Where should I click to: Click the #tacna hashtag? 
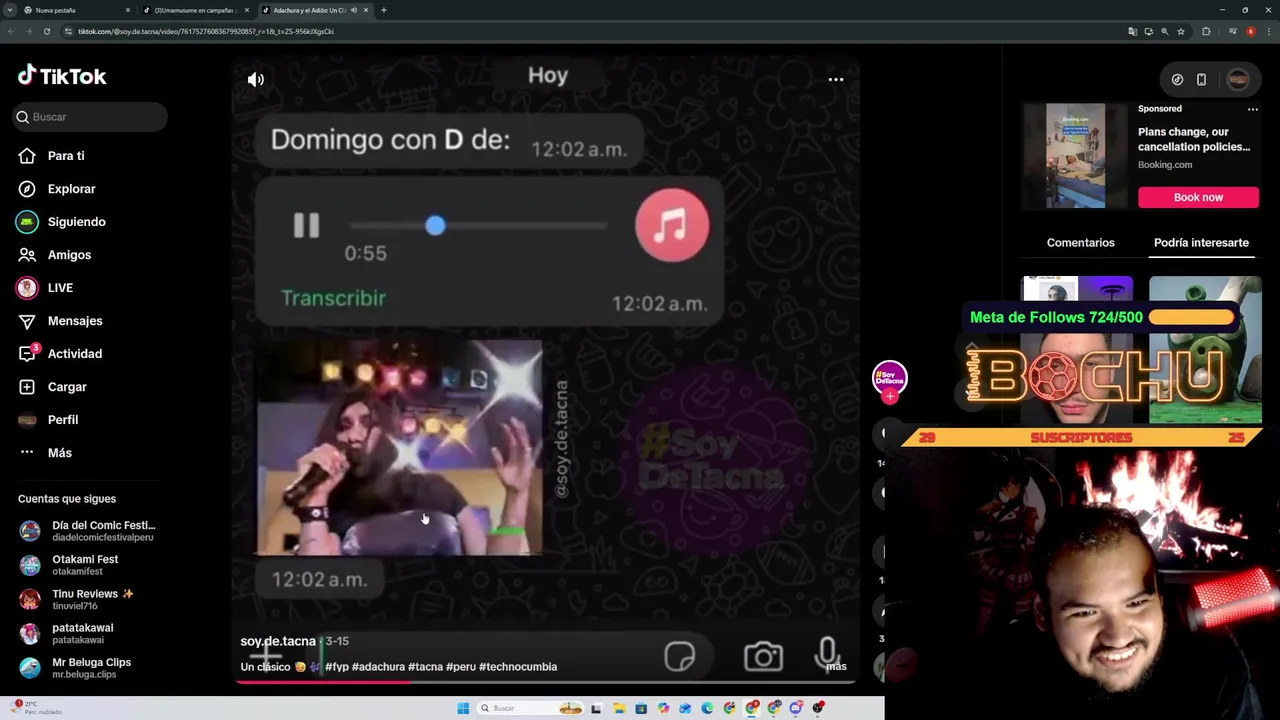click(425, 667)
